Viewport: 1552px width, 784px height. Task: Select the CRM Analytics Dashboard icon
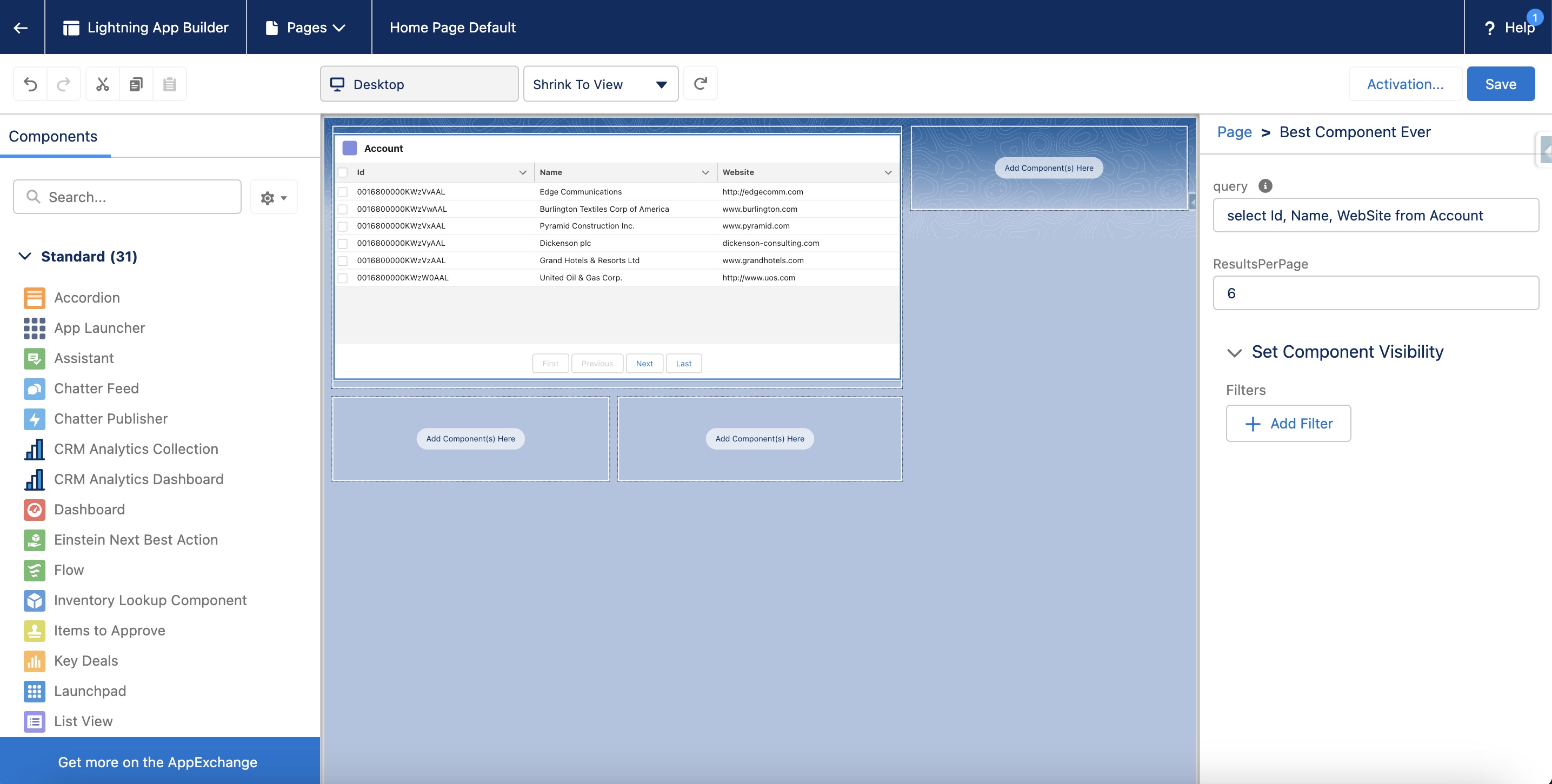(35, 479)
